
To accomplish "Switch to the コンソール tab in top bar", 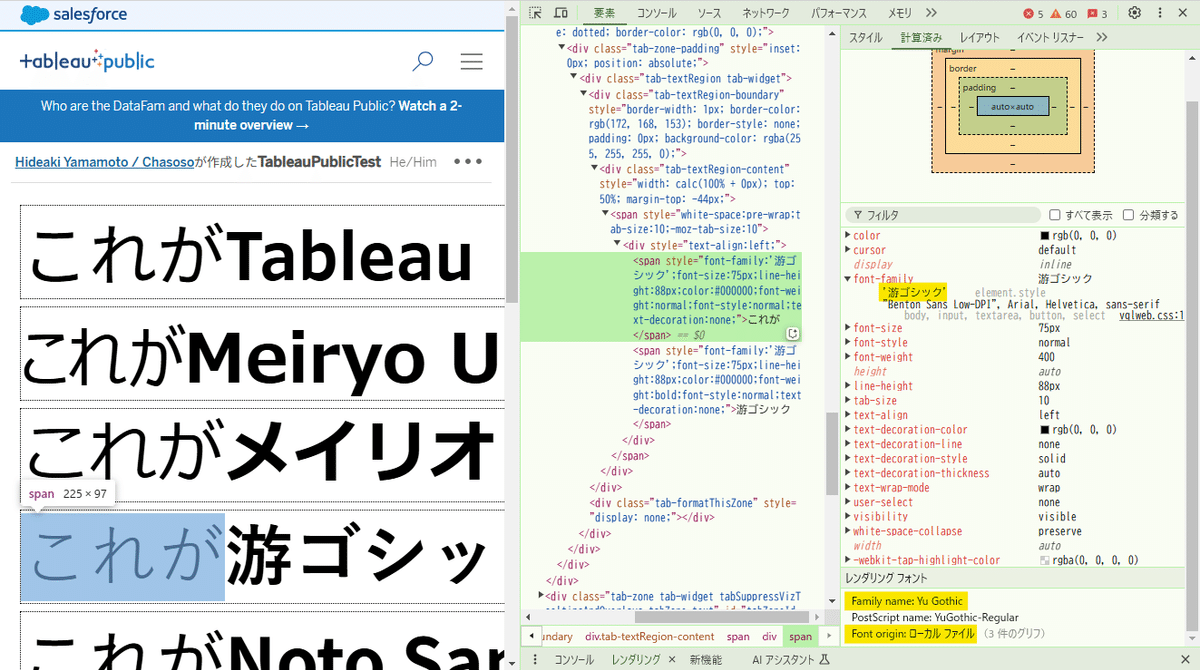I will point(657,13).
